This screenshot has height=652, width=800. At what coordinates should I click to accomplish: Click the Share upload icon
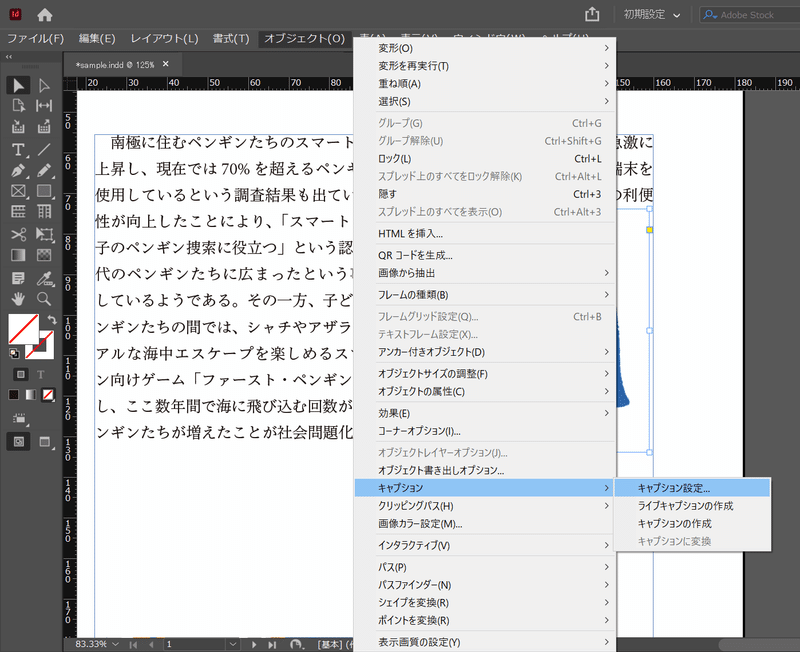(x=592, y=14)
